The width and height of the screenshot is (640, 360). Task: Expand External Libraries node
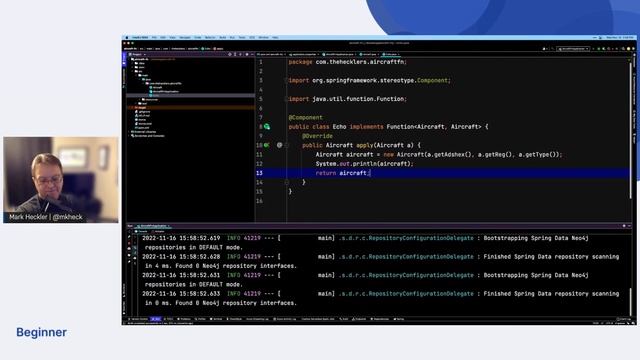point(129,132)
